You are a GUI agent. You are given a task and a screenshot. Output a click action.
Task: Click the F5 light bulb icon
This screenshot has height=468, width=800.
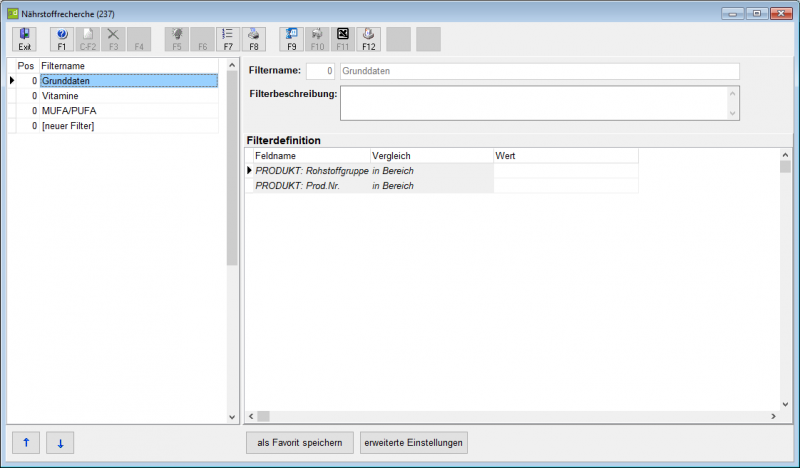(177, 39)
